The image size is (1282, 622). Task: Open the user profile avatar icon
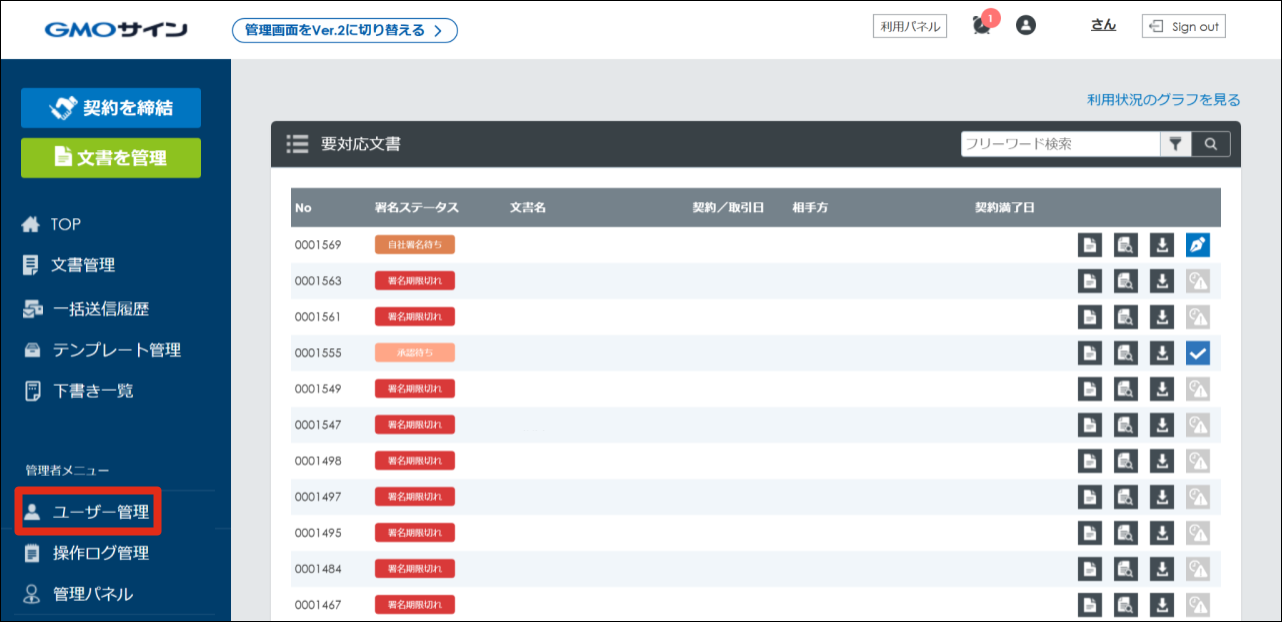(1025, 26)
